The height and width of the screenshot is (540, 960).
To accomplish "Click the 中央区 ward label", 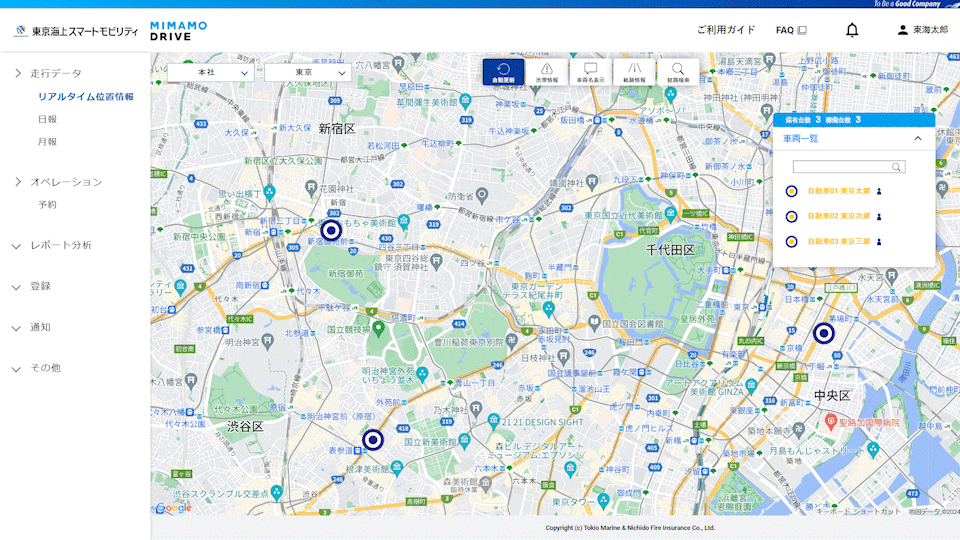I will point(831,396).
